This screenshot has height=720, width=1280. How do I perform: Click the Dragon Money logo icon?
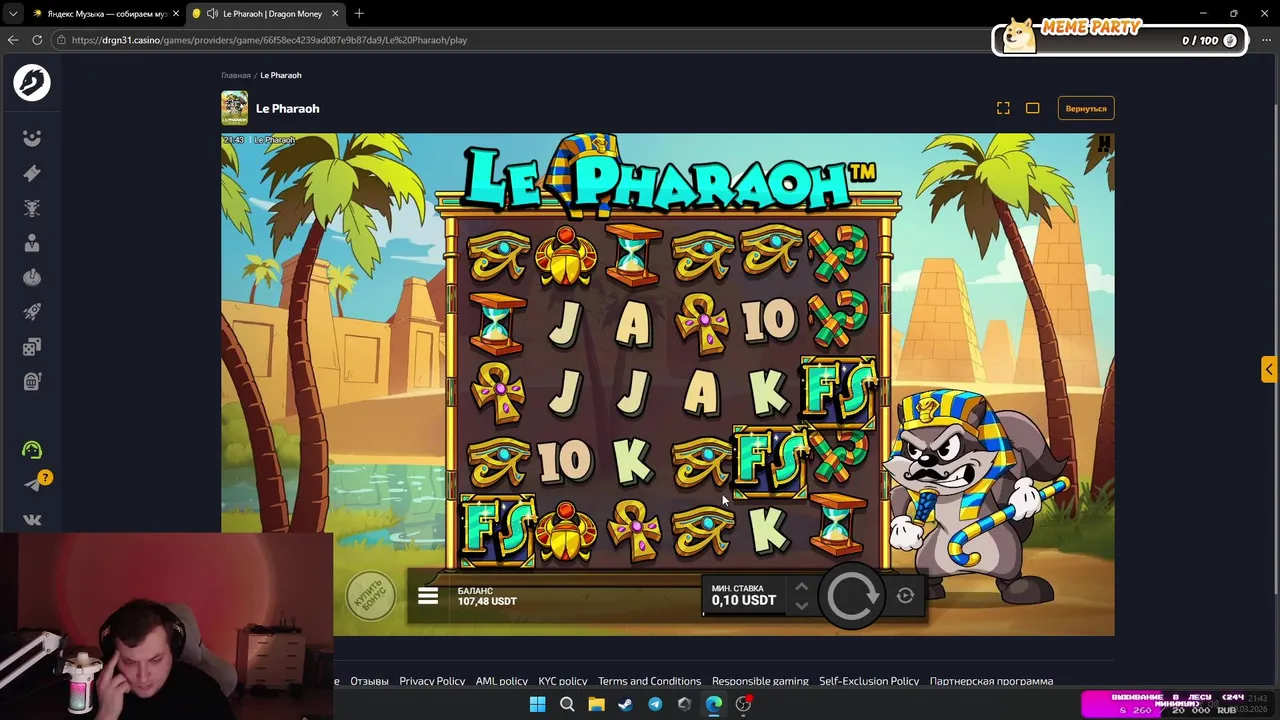point(32,83)
